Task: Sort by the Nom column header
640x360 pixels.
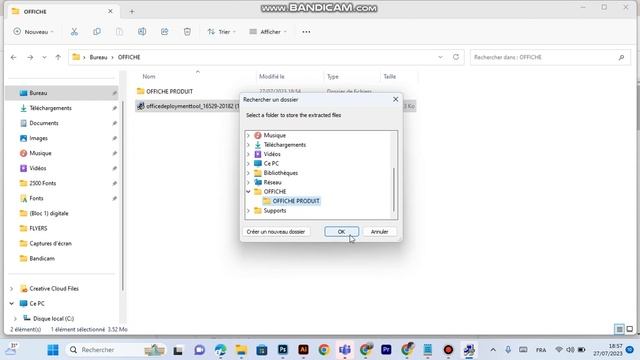Action: pos(149,76)
